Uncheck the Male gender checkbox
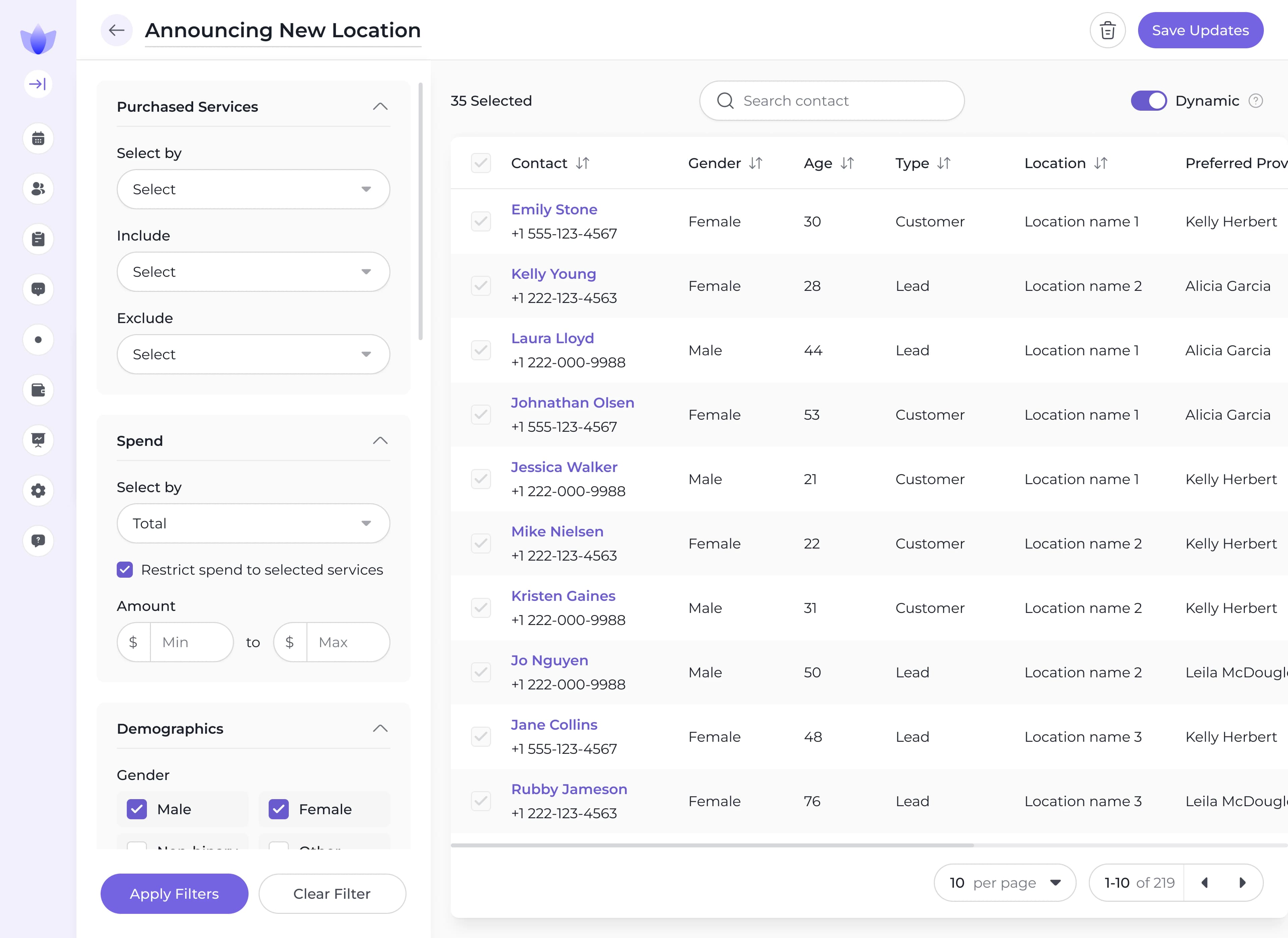This screenshot has width=1288, height=938. tap(137, 809)
